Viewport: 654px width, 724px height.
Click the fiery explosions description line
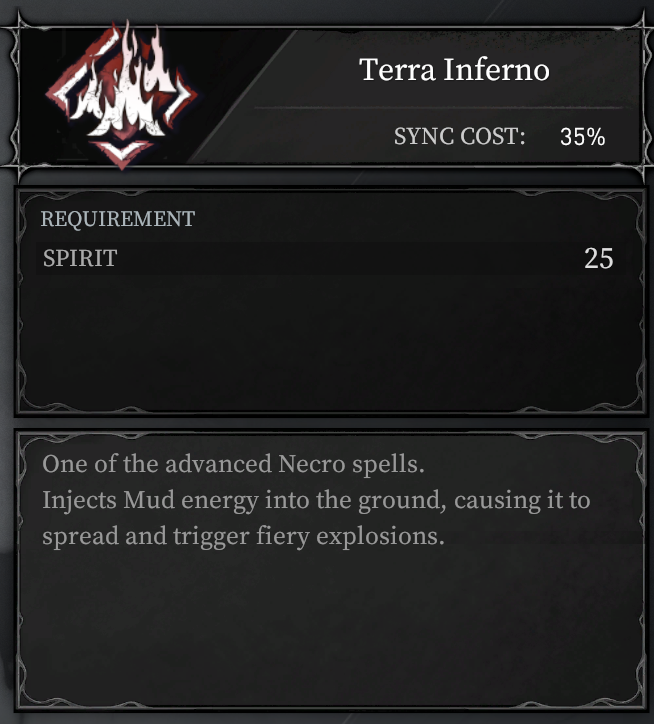[x=243, y=536]
